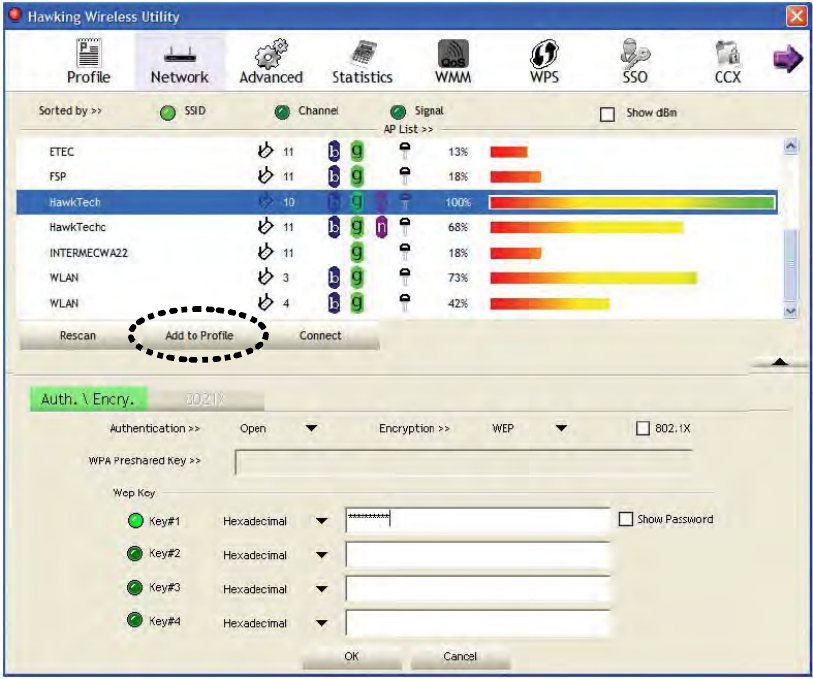This screenshot has width=813, height=679.
Task: Switch to the Auth. \ Encry. tab
Action: tap(88, 399)
